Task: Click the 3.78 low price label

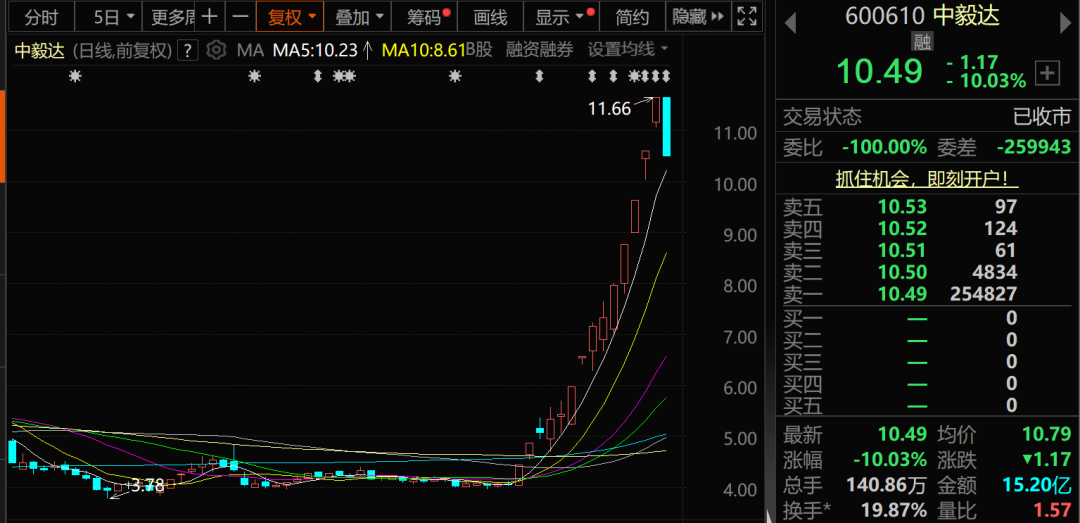Action: 146,486
